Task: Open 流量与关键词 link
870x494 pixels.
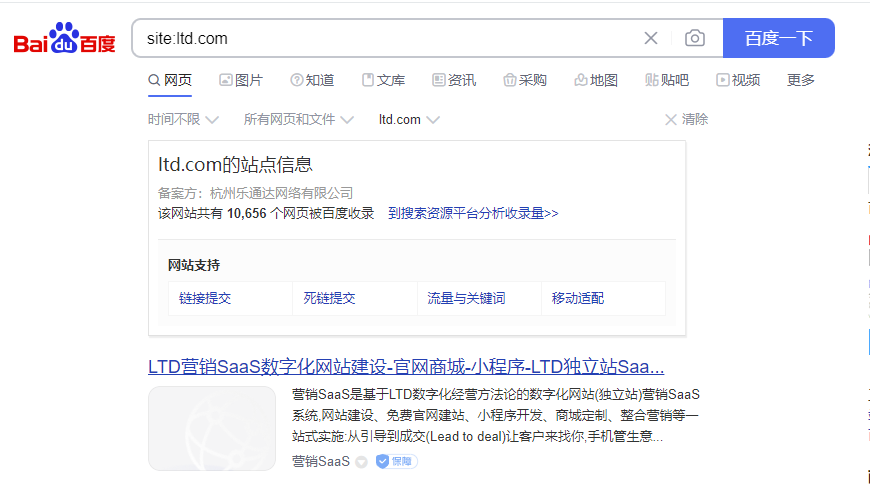Action: point(466,298)
